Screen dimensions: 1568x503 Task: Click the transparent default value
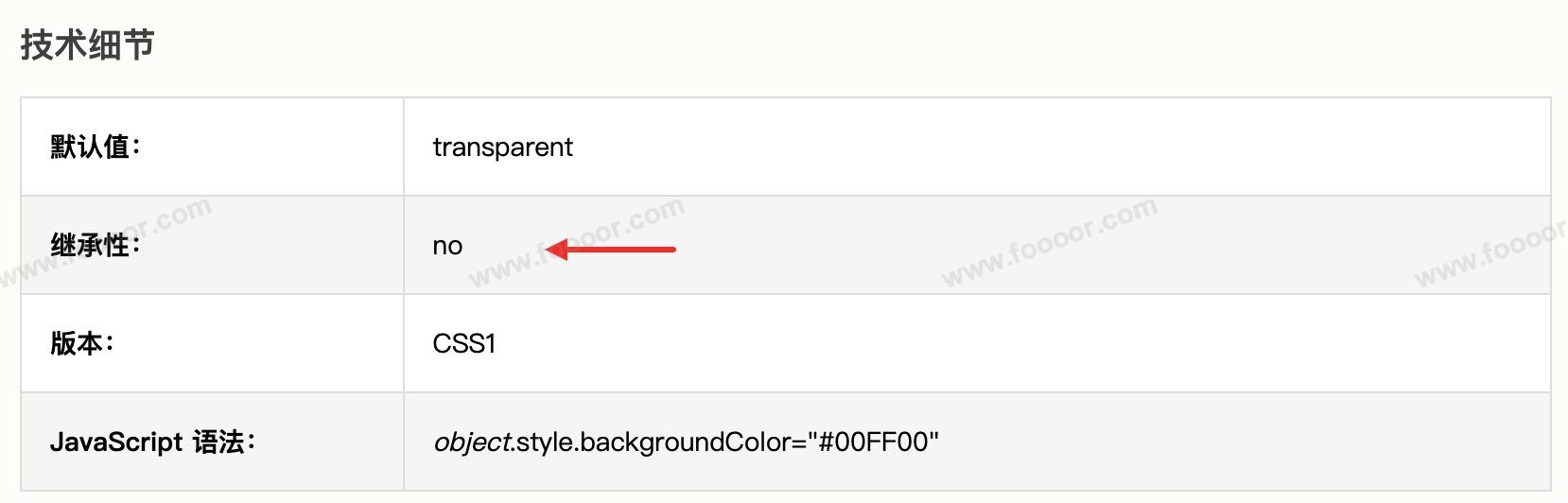502,147
